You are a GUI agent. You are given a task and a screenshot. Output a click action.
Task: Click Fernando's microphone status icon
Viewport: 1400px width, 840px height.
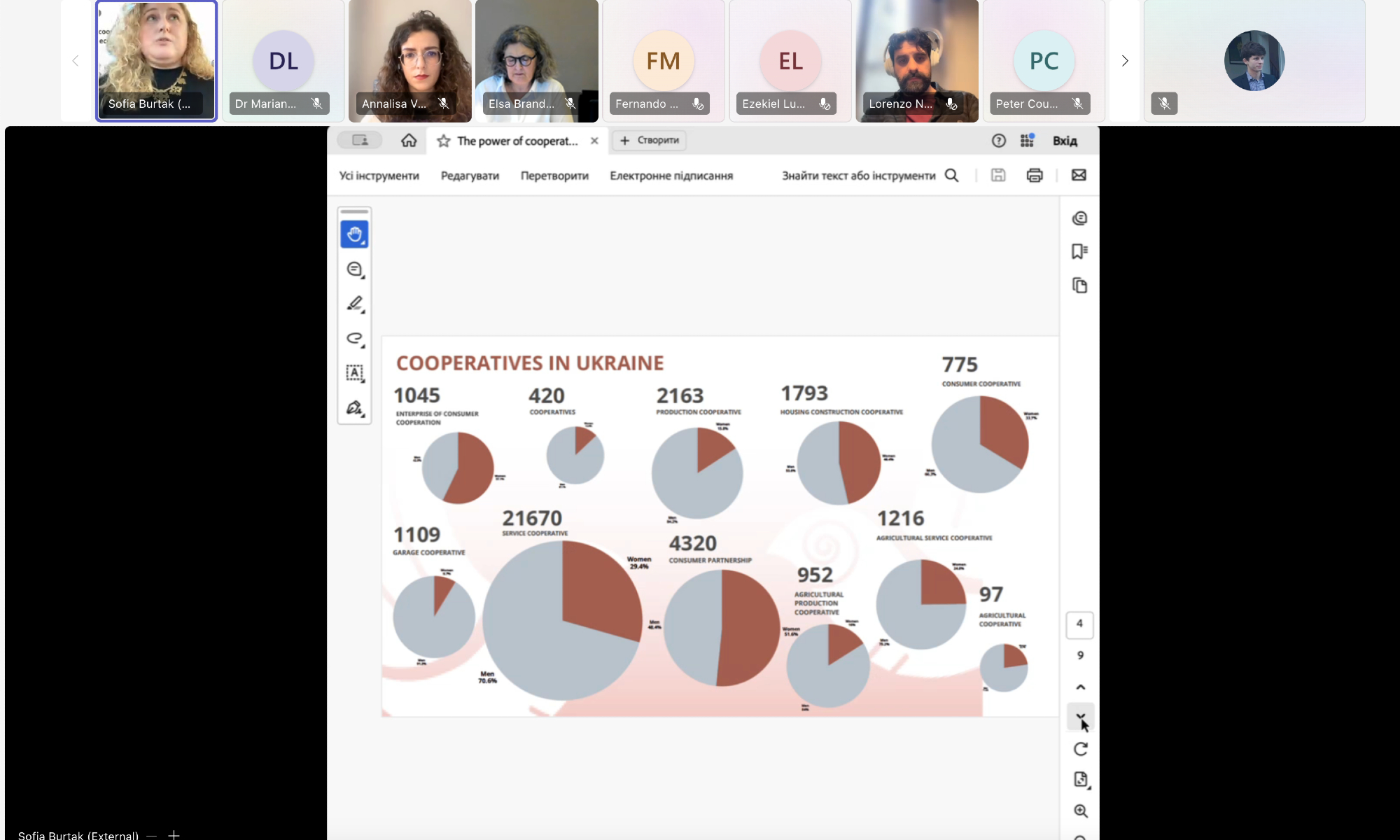pyautogui.click(x=698, y=104)
